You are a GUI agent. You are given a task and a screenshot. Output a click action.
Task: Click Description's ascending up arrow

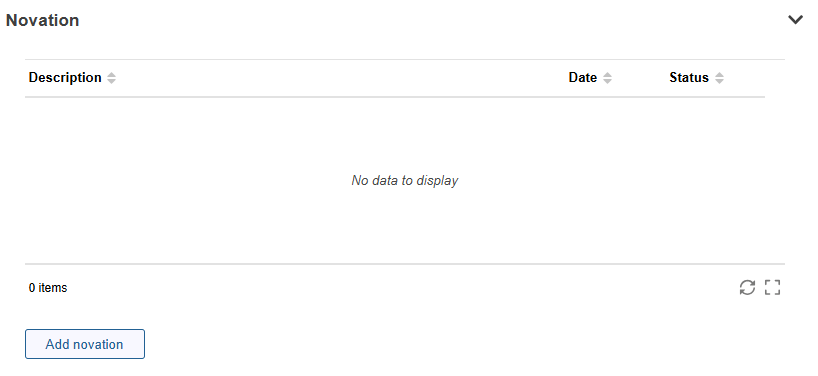111,75
